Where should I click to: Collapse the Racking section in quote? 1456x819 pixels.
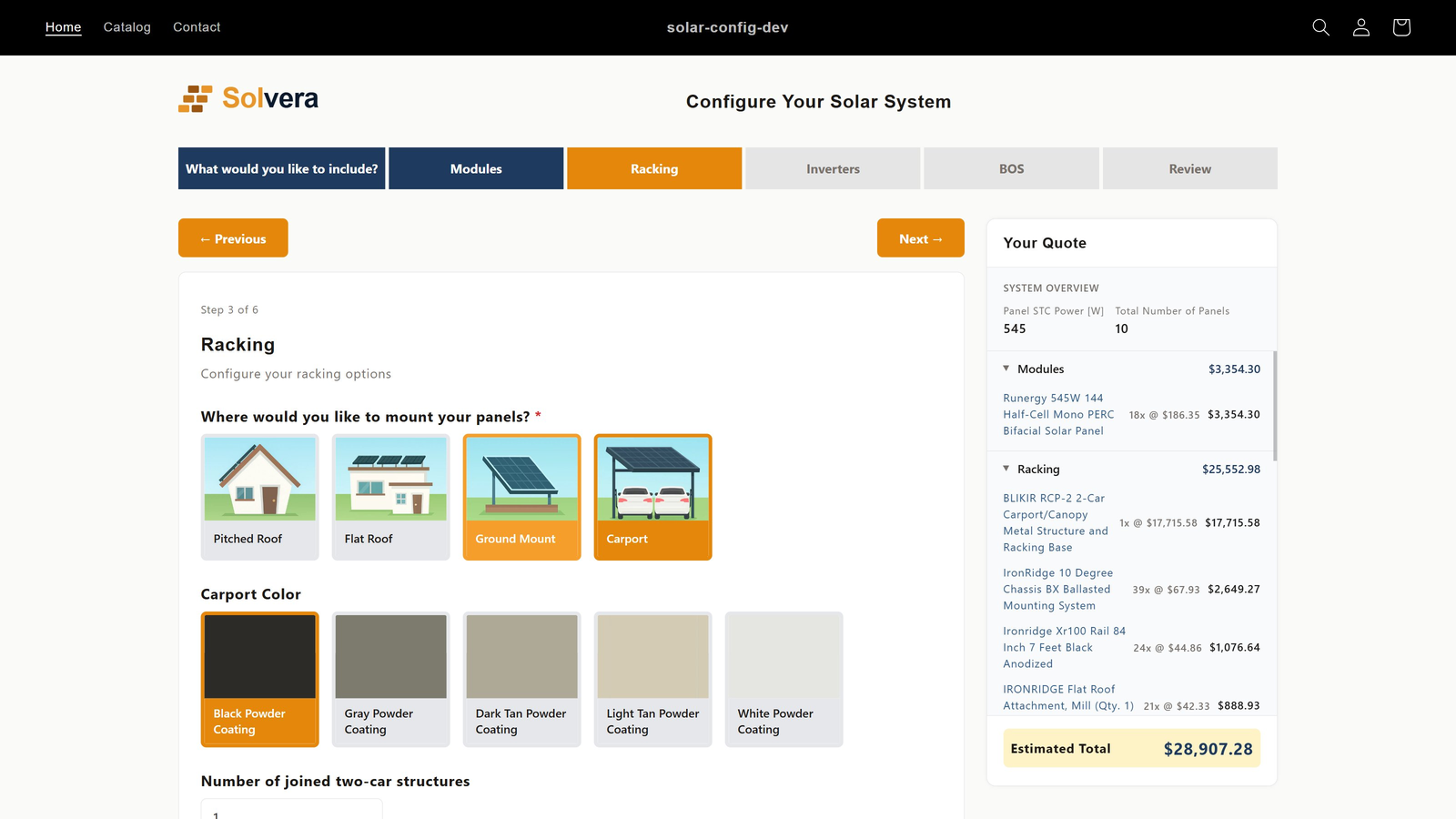(1006, 469)
